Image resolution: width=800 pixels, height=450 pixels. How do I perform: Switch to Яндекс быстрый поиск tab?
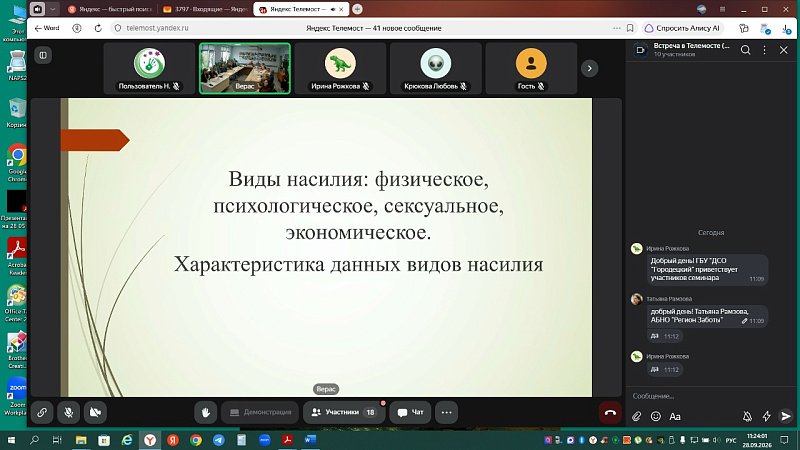[x=110, y=9]
